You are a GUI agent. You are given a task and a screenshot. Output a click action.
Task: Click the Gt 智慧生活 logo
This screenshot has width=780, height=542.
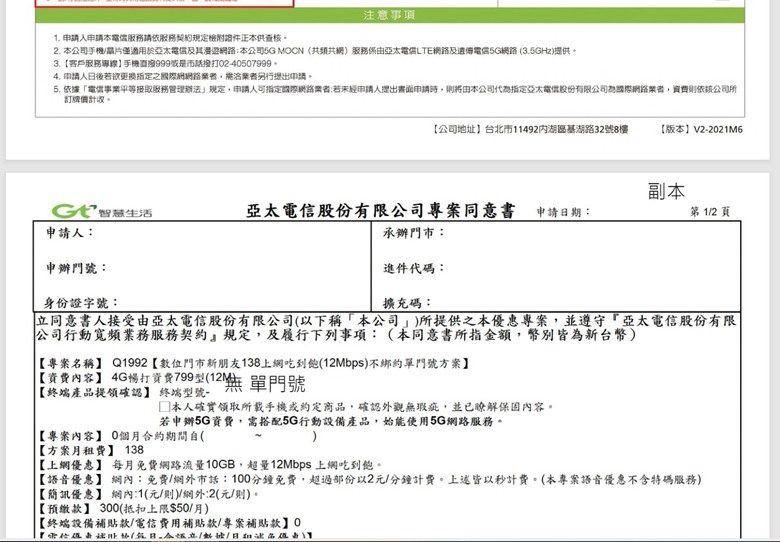[x=102, y=211]
